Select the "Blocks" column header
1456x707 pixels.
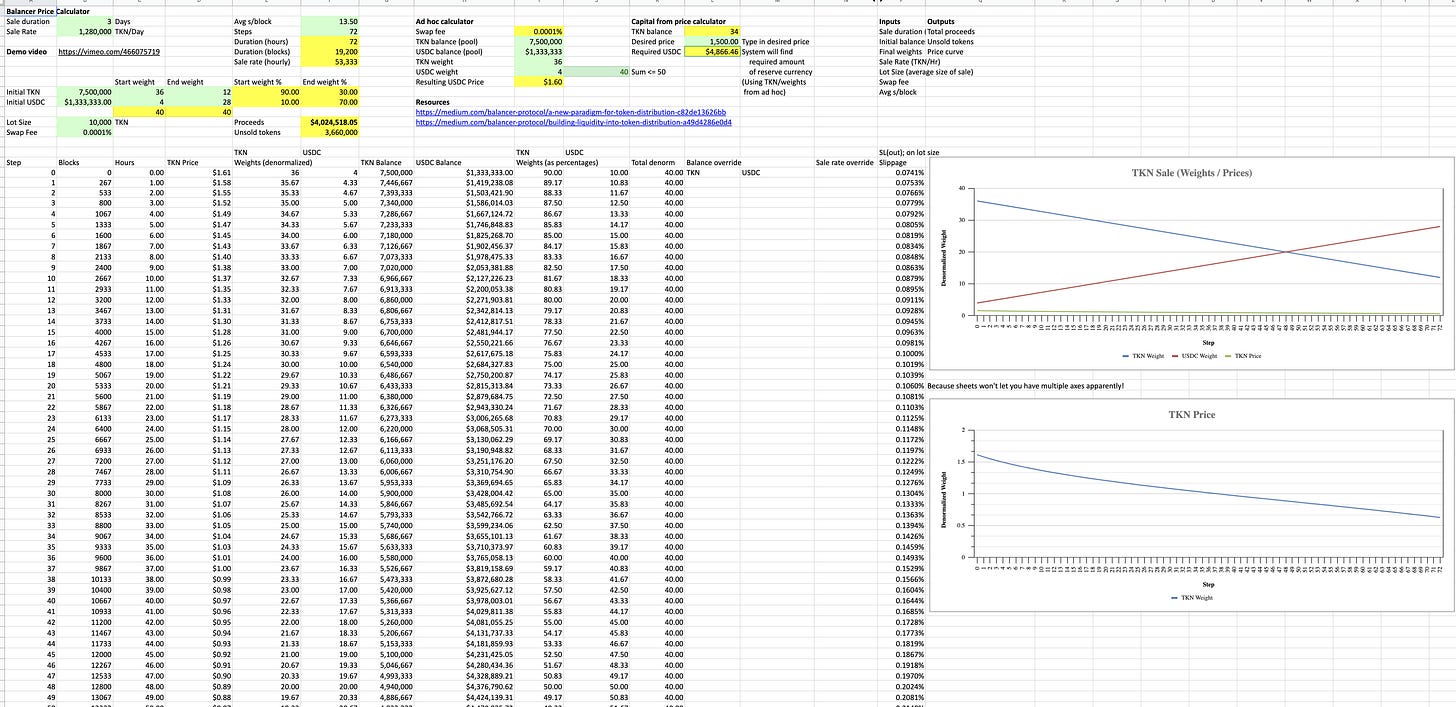point(69,162)
